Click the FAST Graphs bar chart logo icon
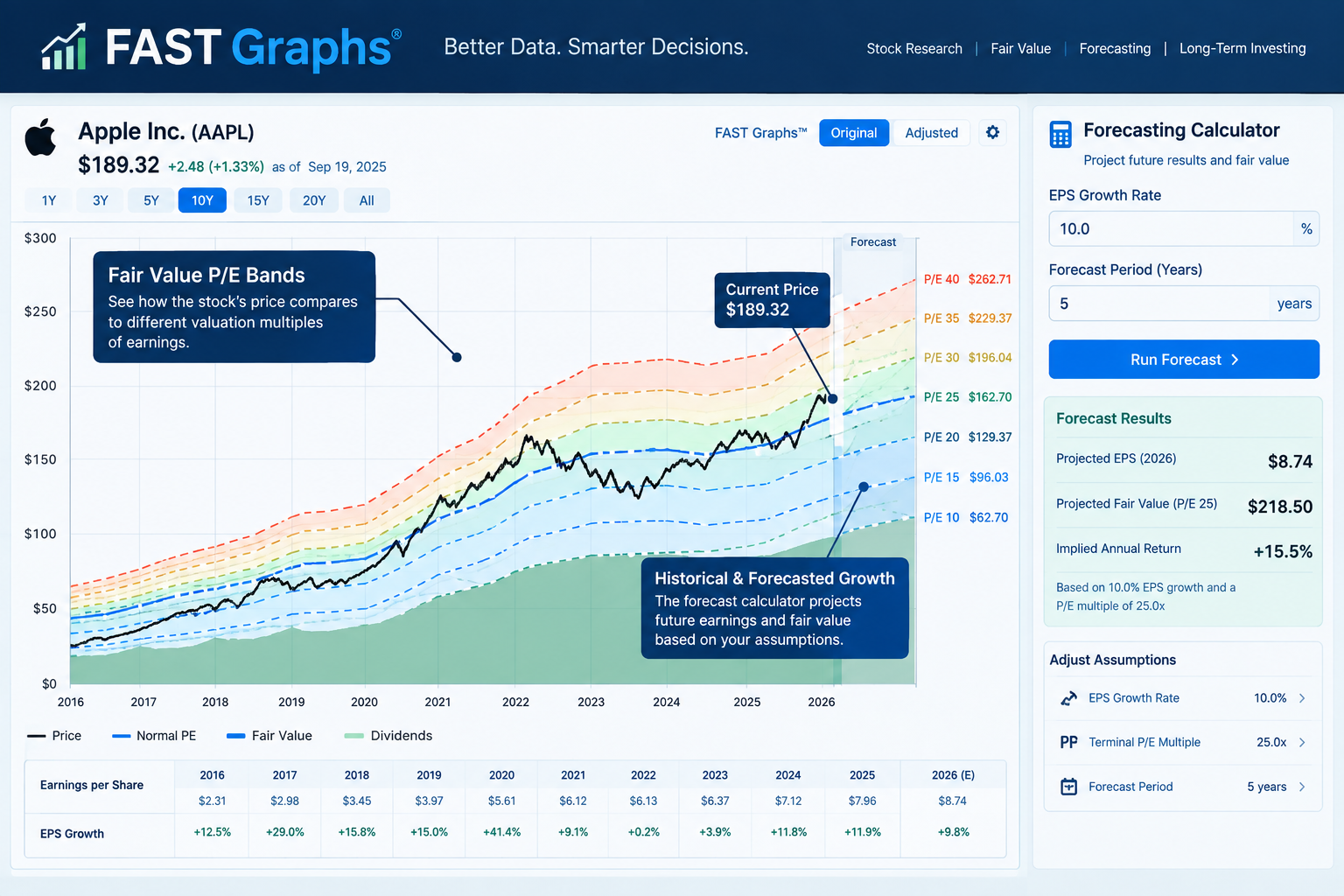 coord(64,46)
